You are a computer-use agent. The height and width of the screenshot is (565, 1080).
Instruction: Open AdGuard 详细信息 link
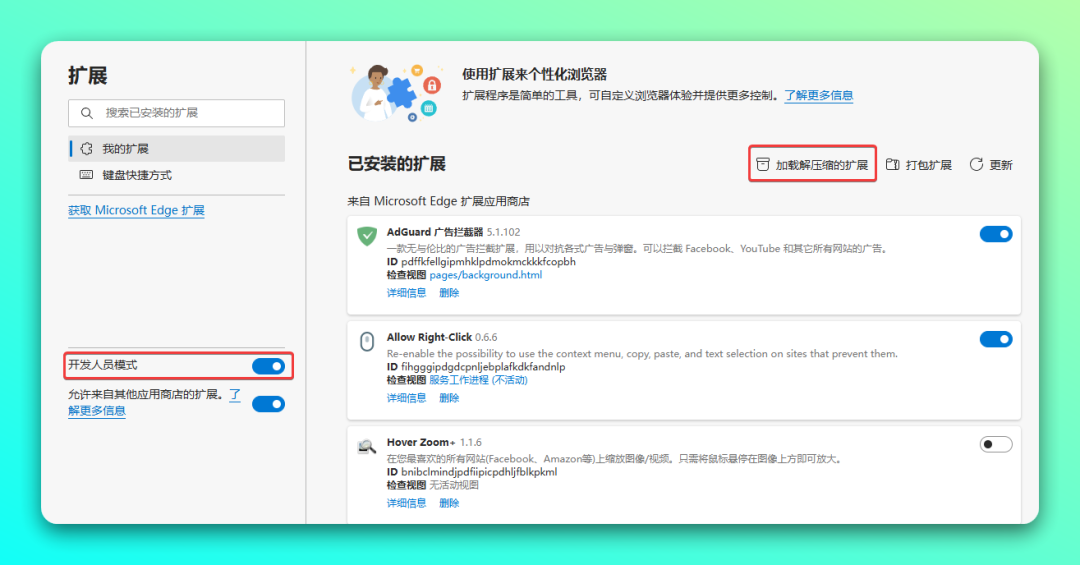tap(406, 293)
